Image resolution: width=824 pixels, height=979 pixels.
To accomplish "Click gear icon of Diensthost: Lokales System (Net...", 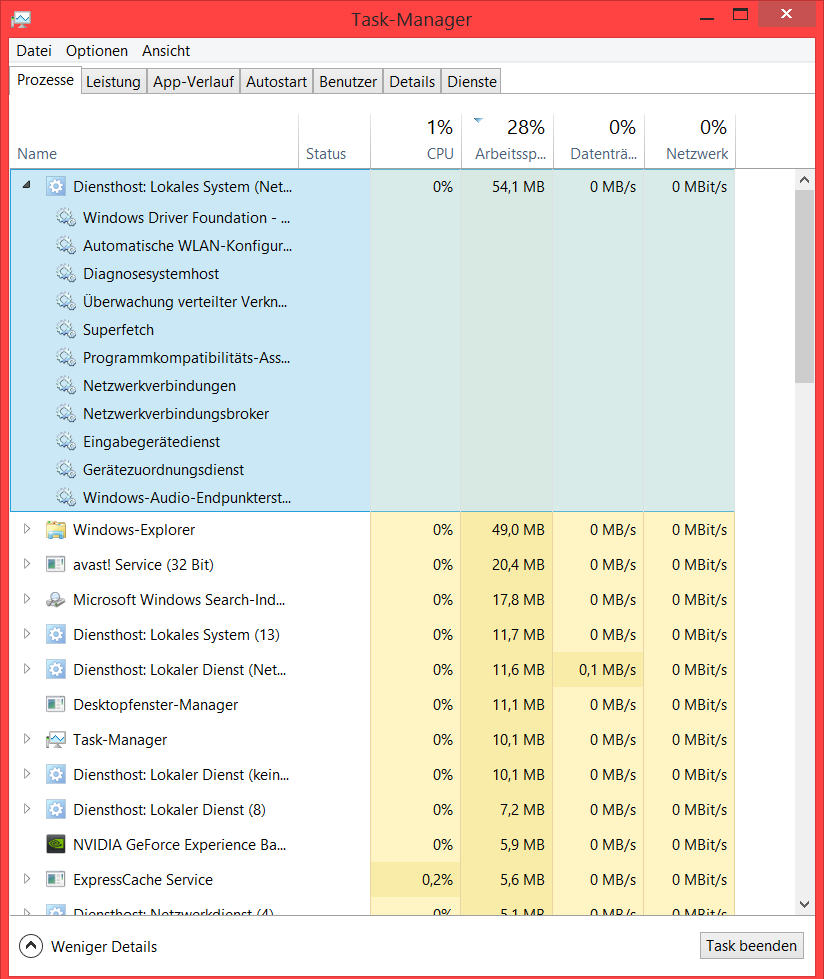I will (x=56, y=186).
